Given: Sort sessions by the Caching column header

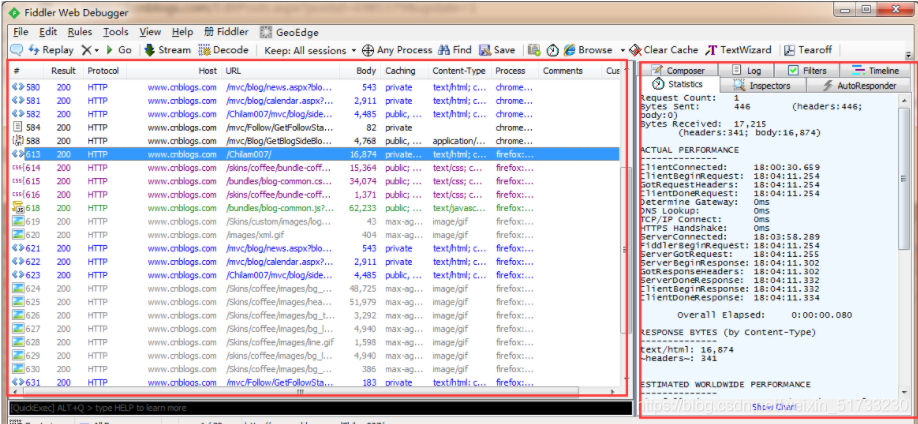Looking at the screenshot, I should [404, 71].
